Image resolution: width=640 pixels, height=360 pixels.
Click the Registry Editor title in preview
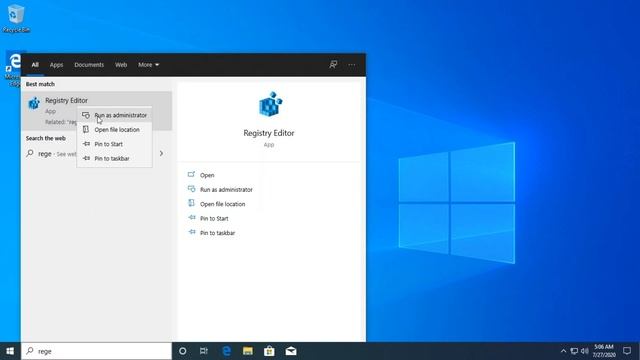tap(269, 133)
